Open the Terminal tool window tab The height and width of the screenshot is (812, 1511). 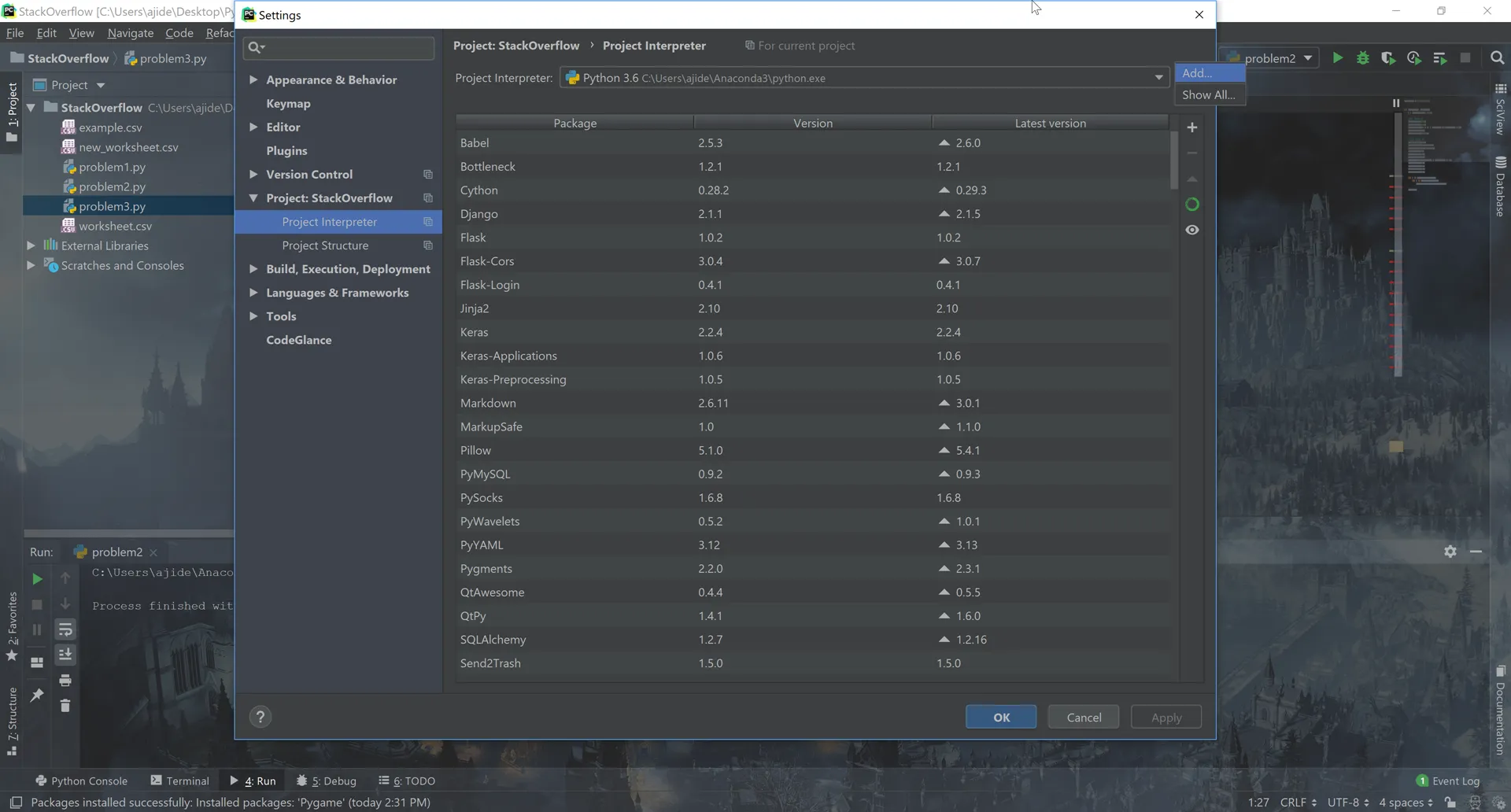180,781
